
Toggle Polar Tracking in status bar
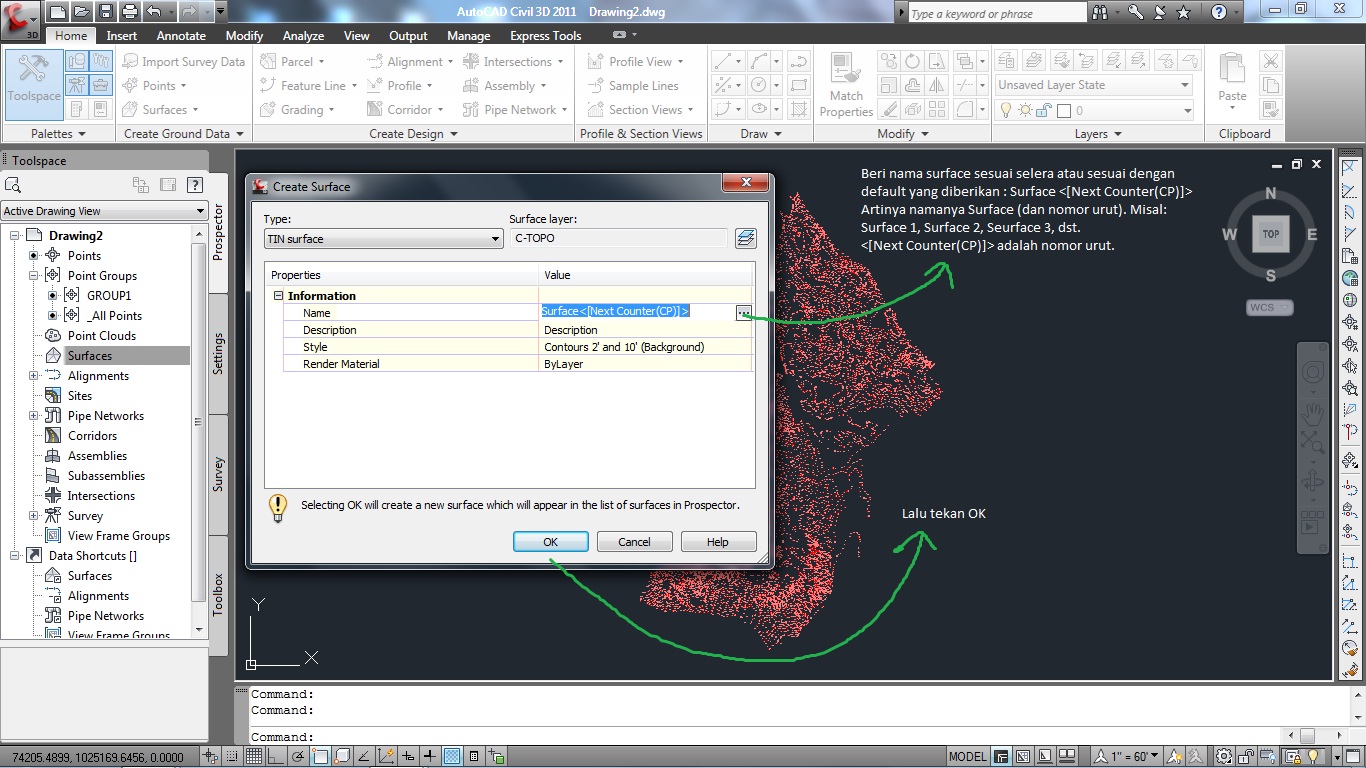click(298, 757)
